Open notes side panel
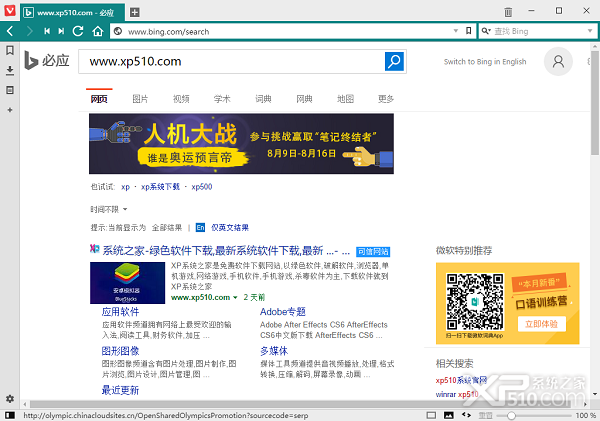Screen dimensions: 600x421 (x=10, y=90)
